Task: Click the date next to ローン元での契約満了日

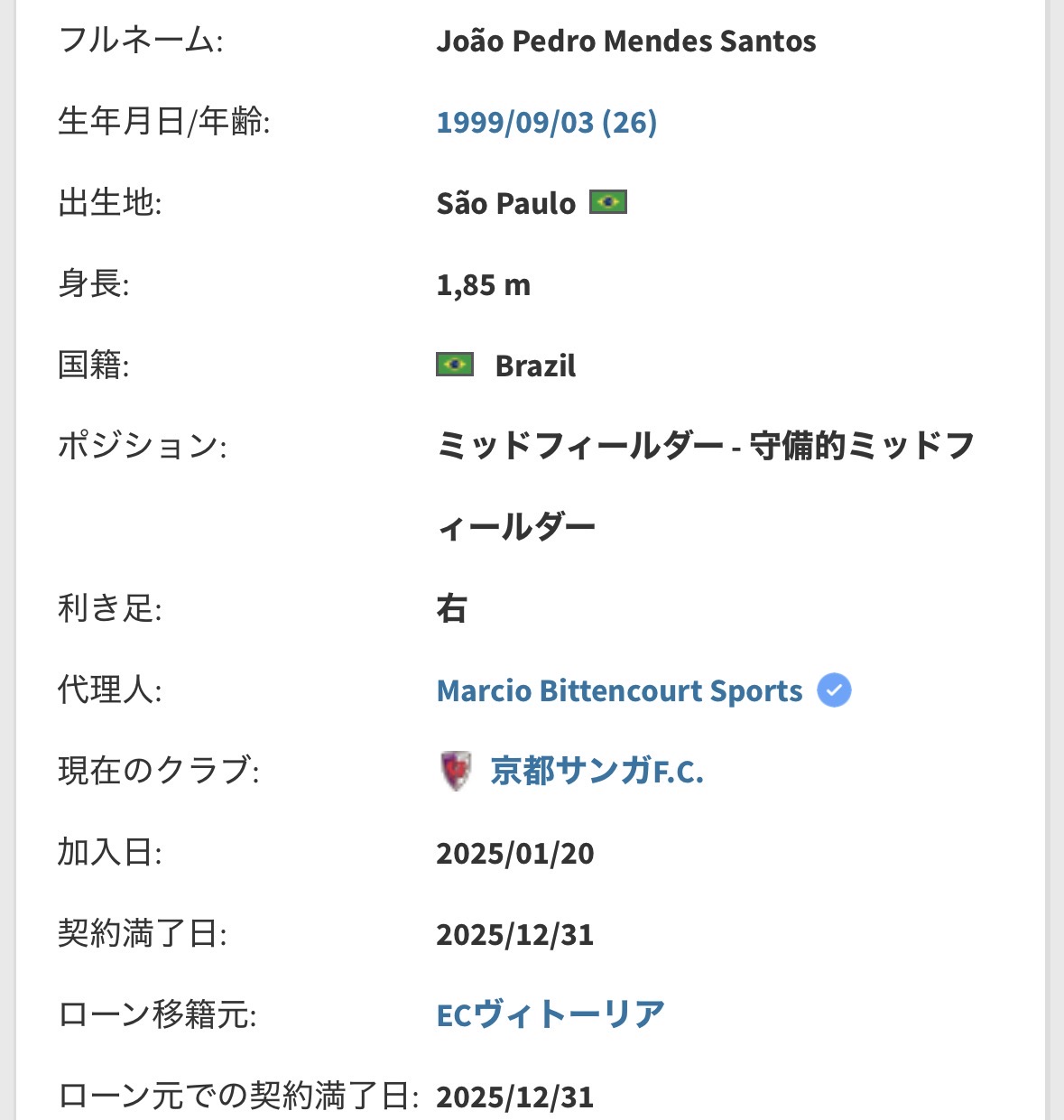Action: (515, 1097)
